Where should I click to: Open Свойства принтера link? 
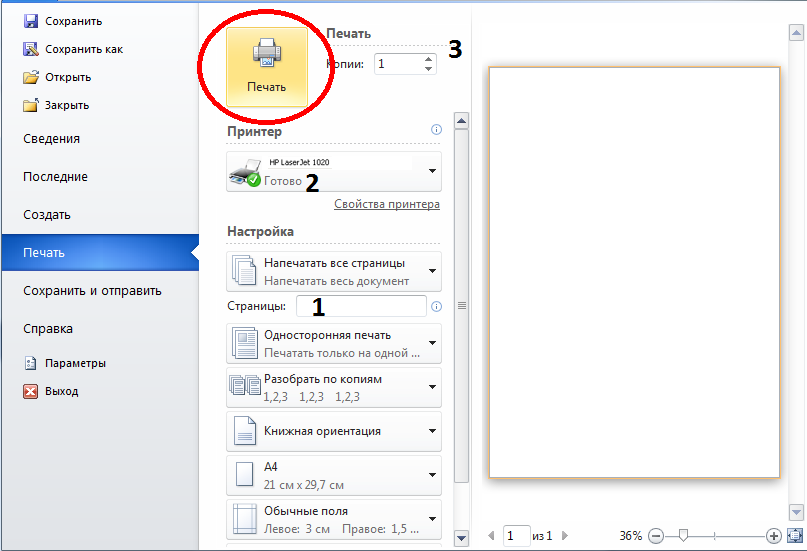pyautogui.click(x=387, y=204)
